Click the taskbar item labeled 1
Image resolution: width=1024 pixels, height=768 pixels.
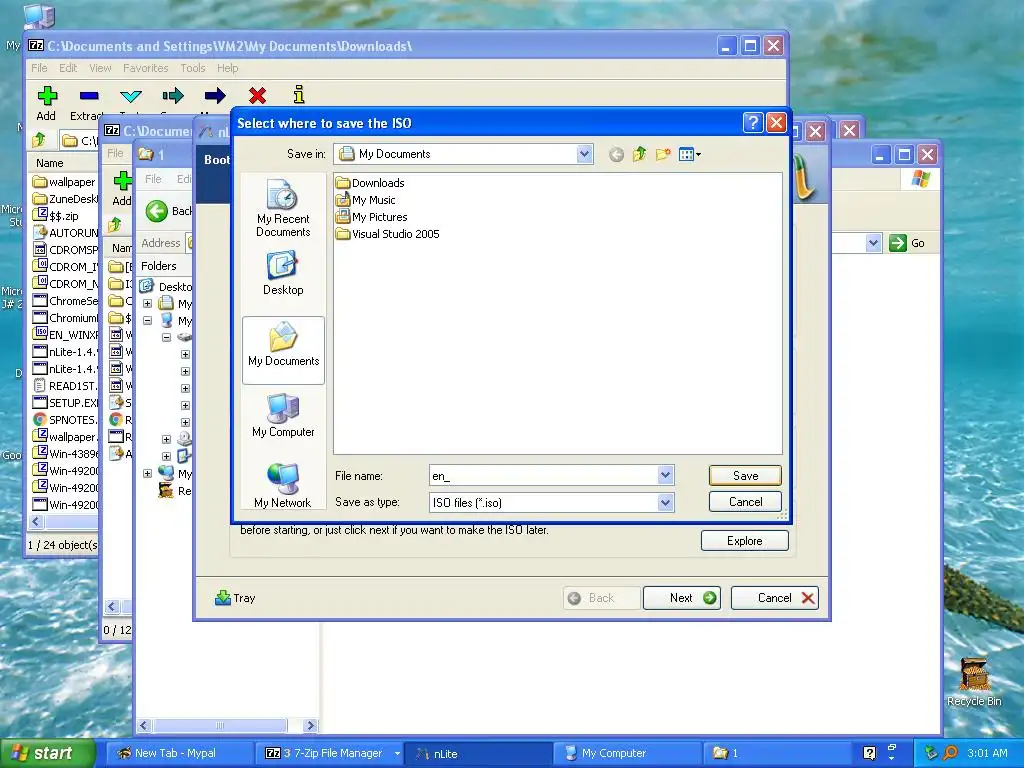777,753
